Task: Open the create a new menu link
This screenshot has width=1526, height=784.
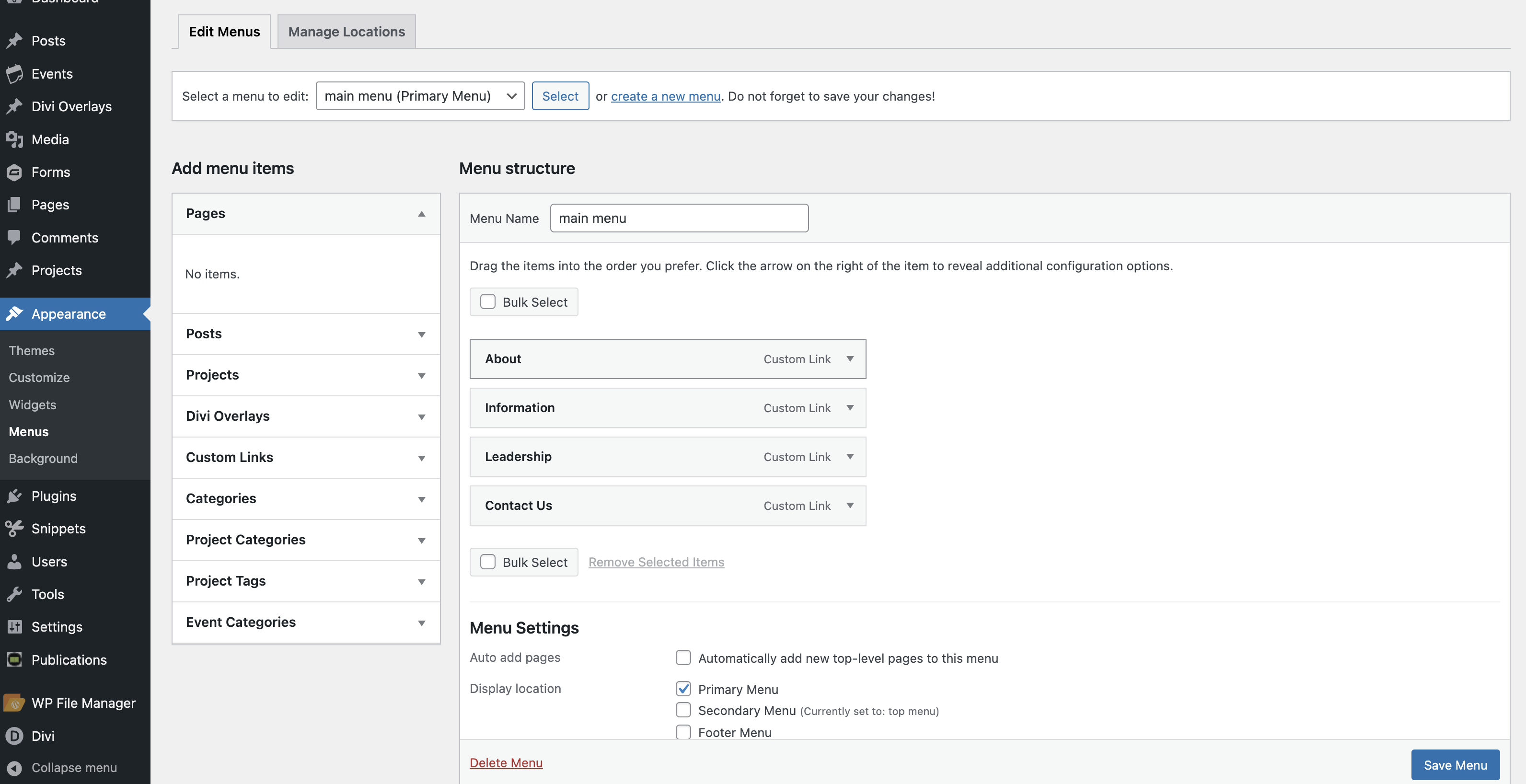Action: click(666, 96)
